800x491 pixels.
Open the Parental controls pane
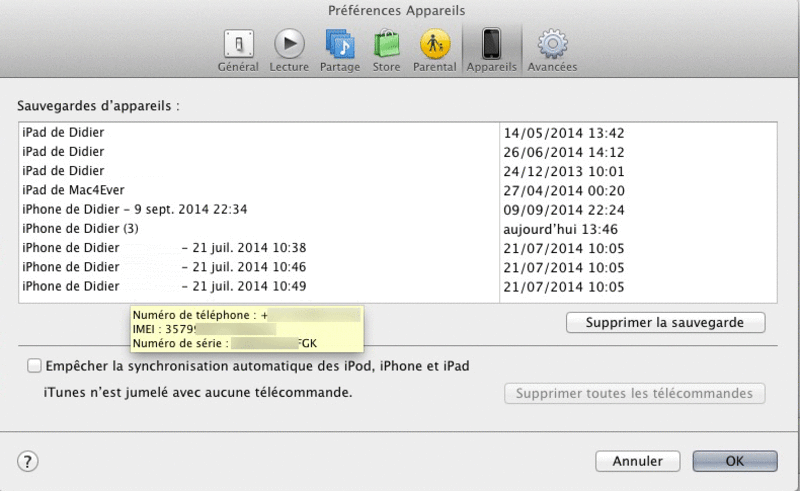(x=435, y=51)
